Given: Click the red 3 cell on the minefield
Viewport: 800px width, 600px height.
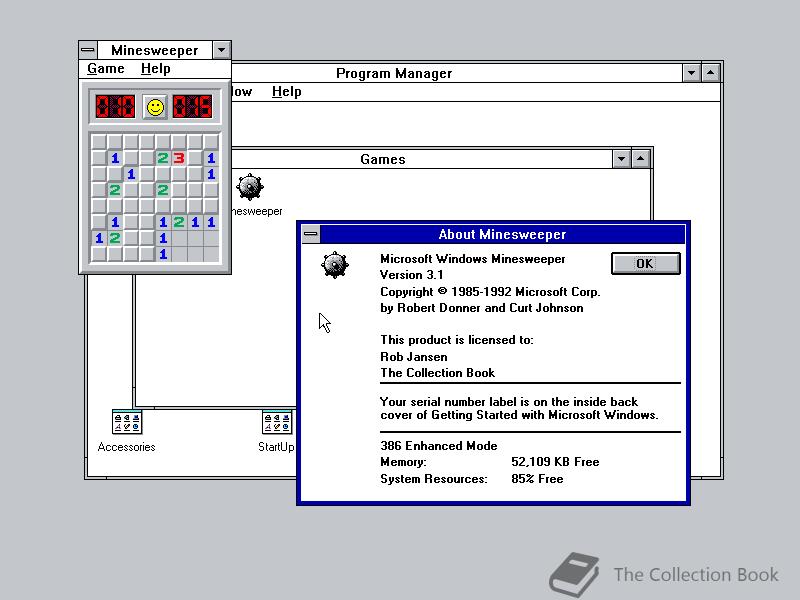Looking at the screenshot, I should pyautogui.click(x=179, y=158).
